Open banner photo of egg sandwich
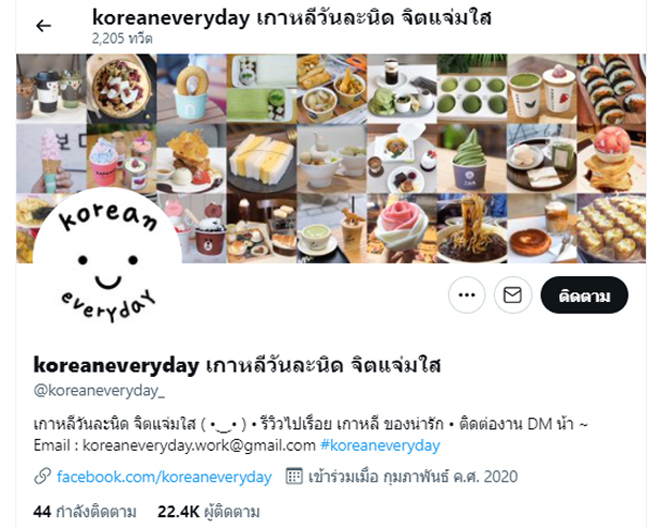Image resolution: width=660 pixels, height=529 pixels. [x=261, y=159]
